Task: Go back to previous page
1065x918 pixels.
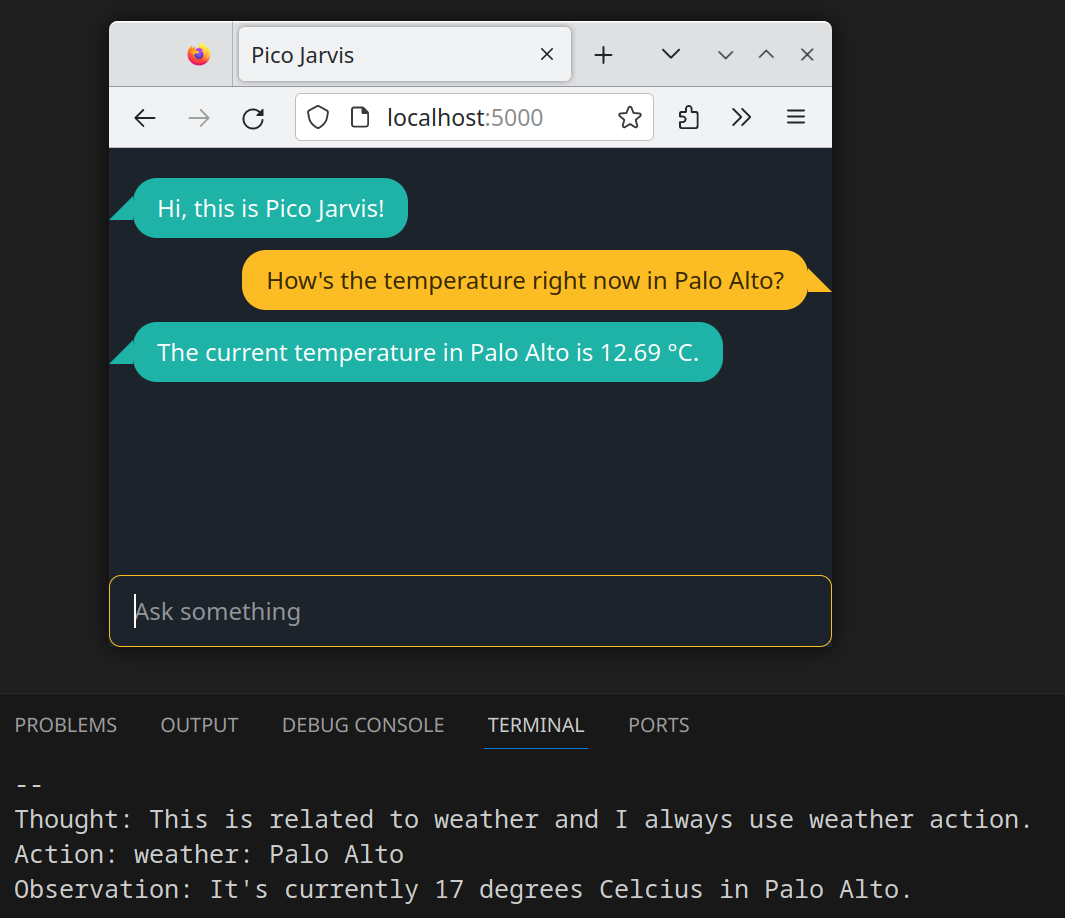Action: tap(145, 118)
